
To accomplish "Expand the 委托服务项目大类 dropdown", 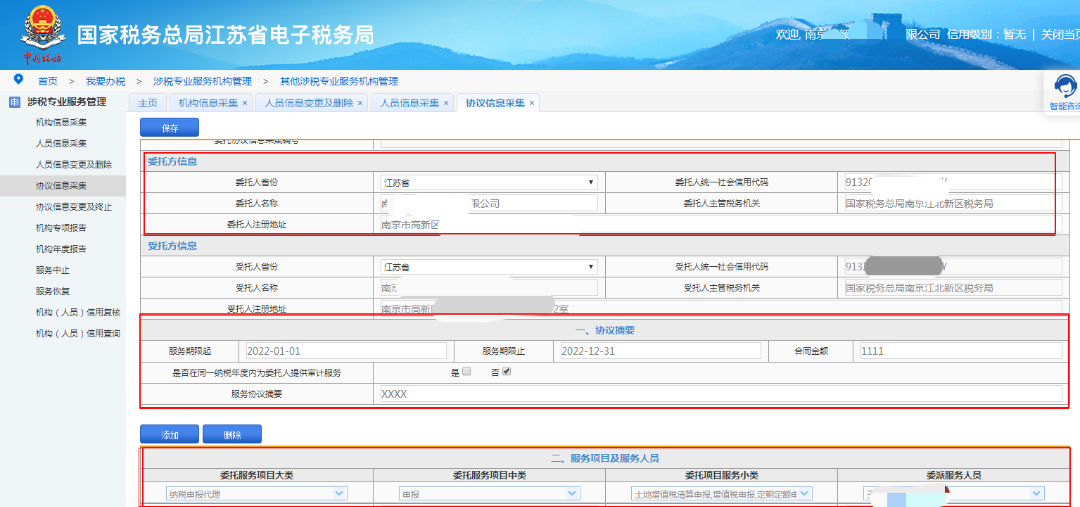I will pyautogui.click(x=257, y=493).
